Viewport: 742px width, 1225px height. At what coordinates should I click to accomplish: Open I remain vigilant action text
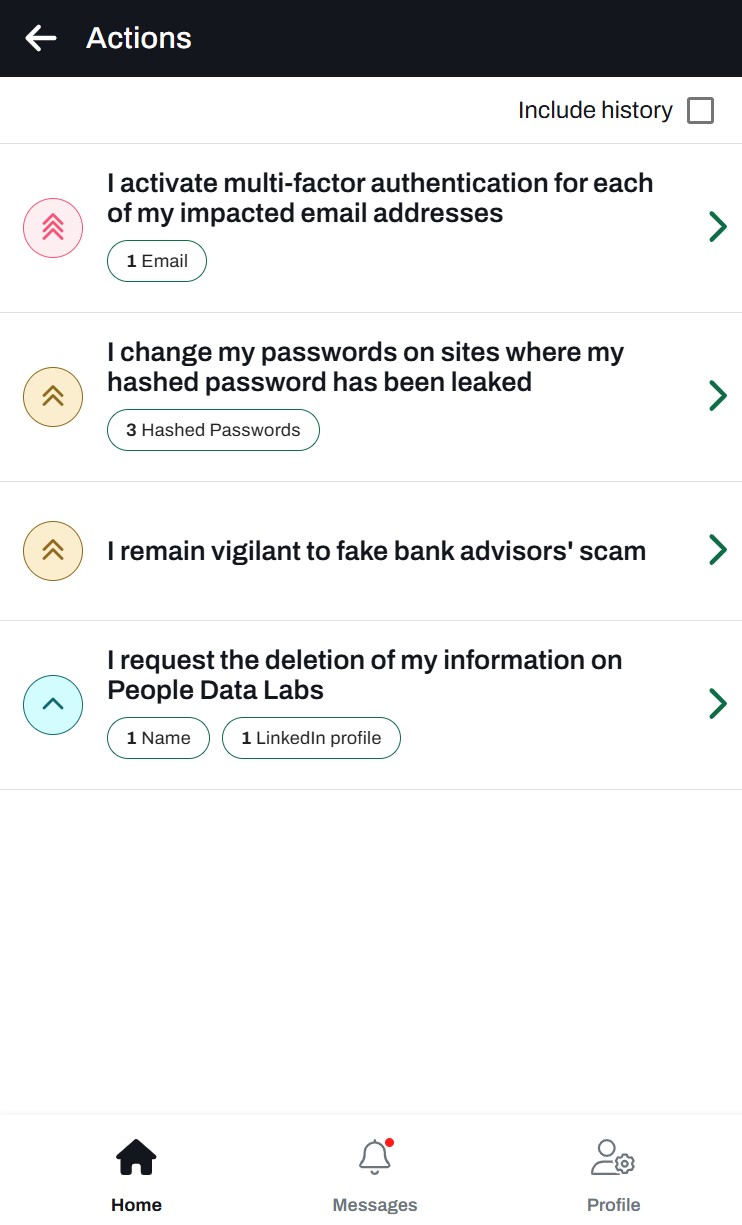[x=376, y=551]
